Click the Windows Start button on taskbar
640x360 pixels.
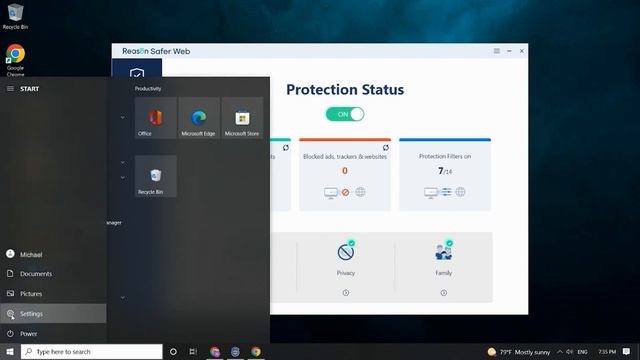10,351
